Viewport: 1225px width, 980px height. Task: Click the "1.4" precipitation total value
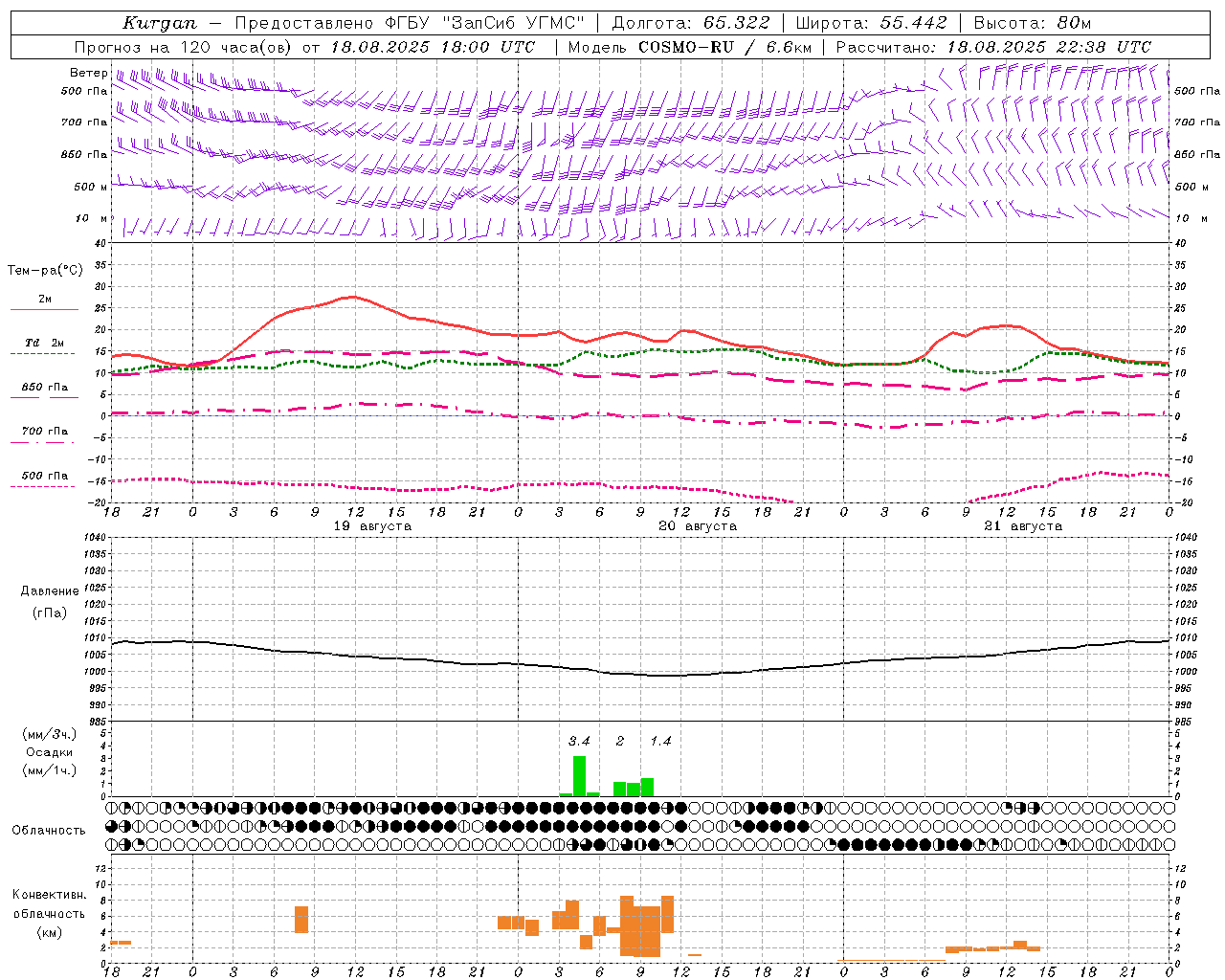[660, 741]
